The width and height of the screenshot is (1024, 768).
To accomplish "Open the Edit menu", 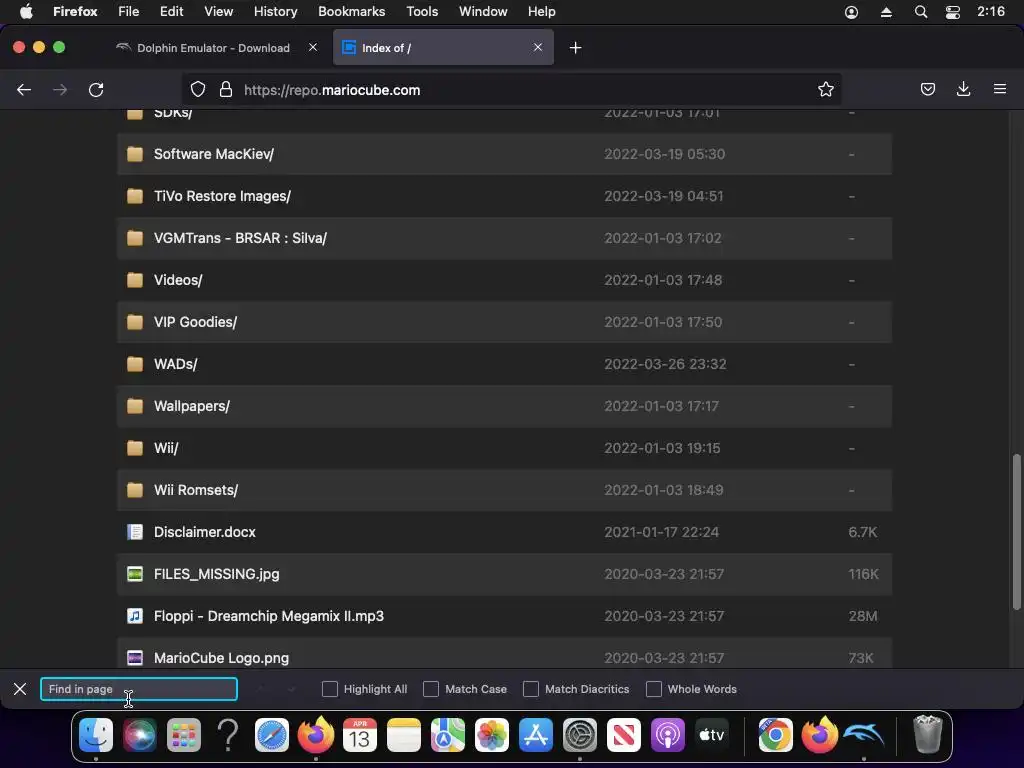I will [172, 12].
